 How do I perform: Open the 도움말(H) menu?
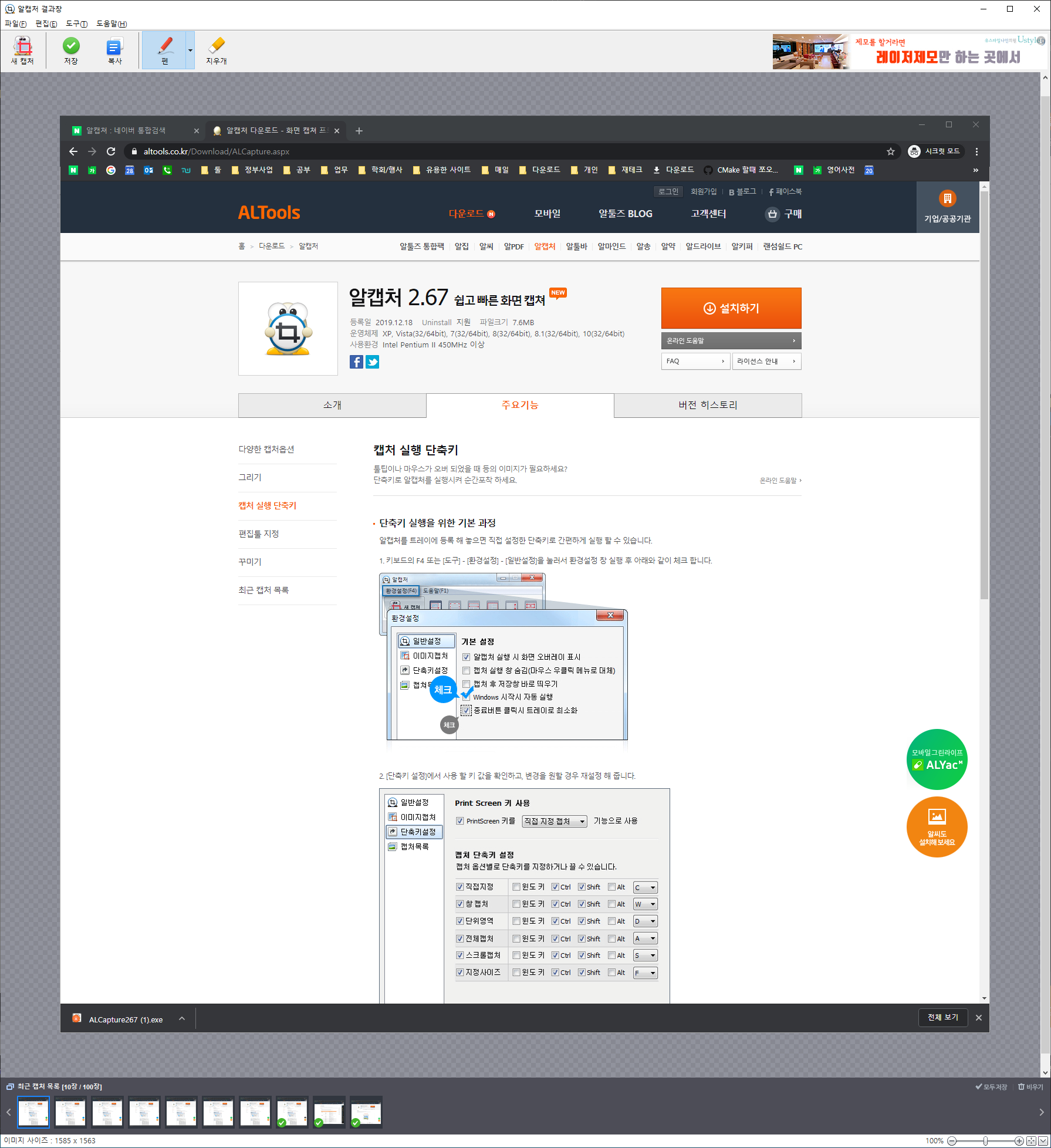pyautogui.click(x=111, y=23)
